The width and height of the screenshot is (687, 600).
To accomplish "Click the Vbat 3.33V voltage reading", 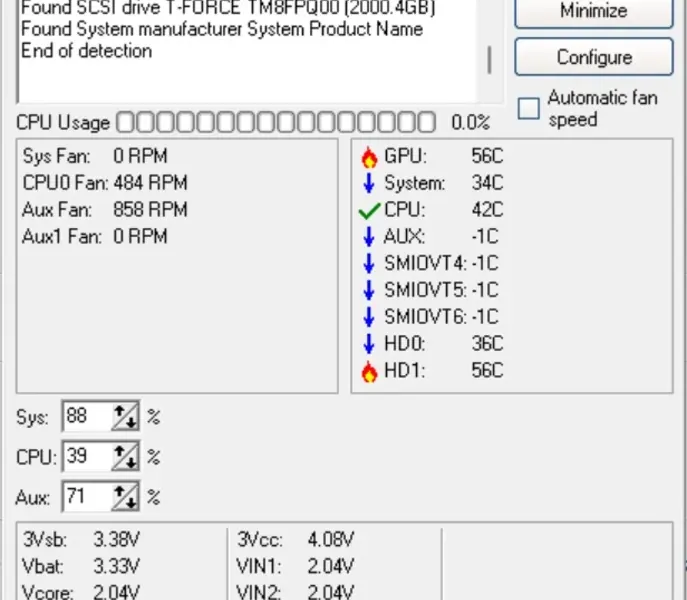I will tap(81, 566).
